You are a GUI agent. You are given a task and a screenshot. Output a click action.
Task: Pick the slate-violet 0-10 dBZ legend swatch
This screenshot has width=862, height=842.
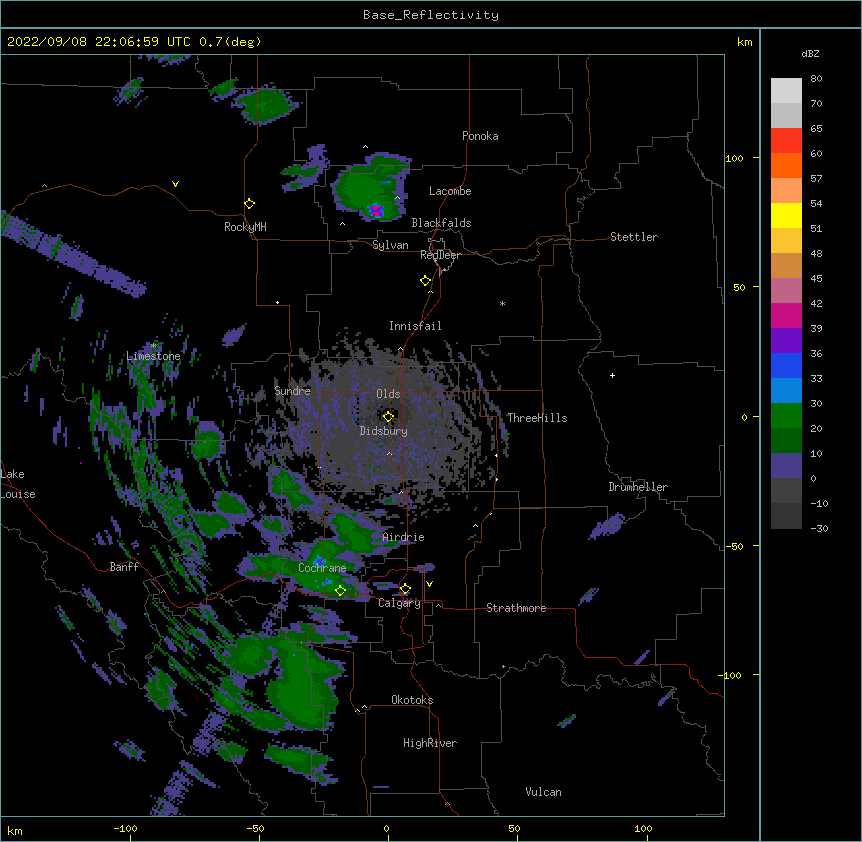[786, 466]
